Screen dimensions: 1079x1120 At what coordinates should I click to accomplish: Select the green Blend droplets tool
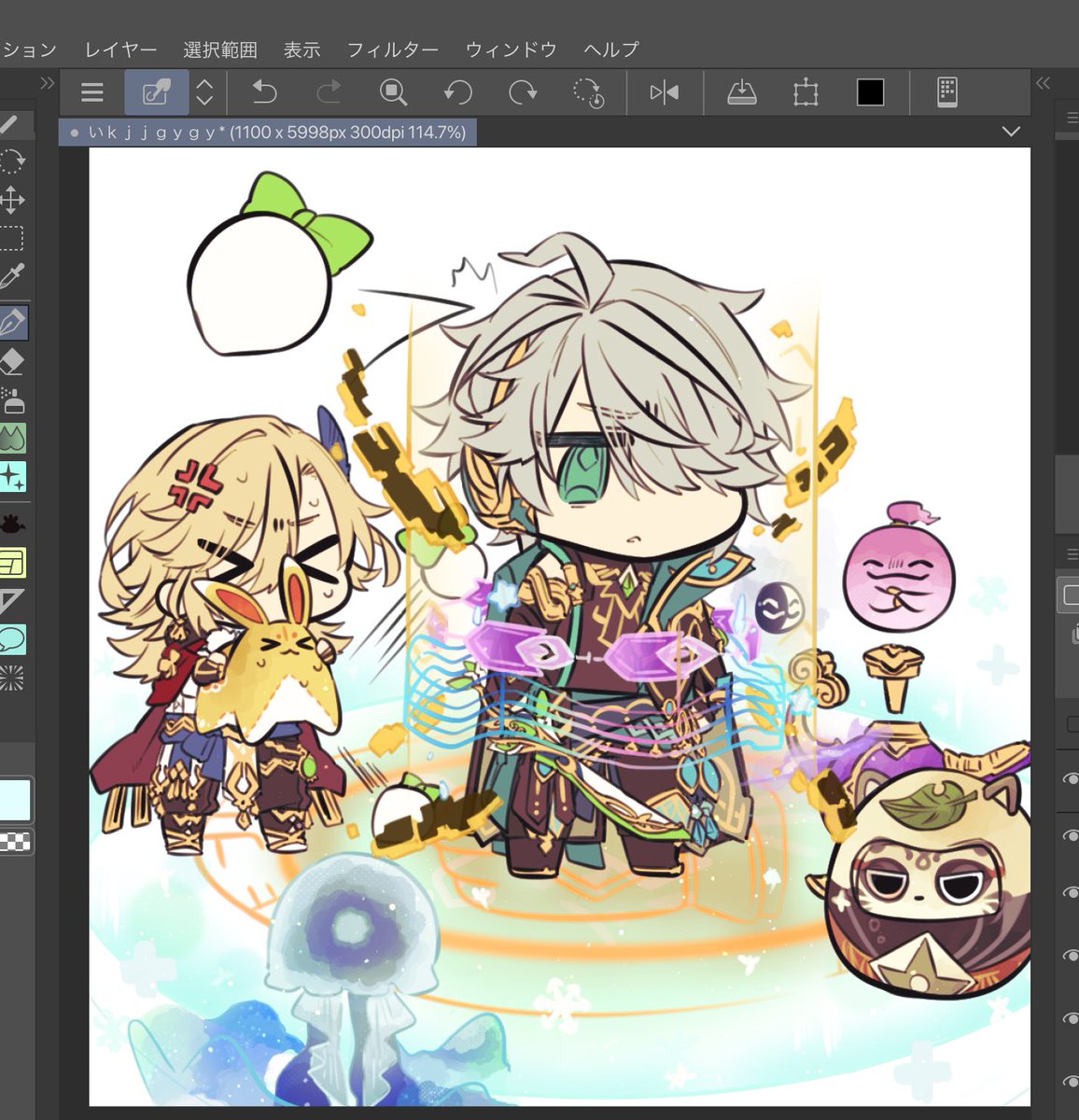[12, 438]
